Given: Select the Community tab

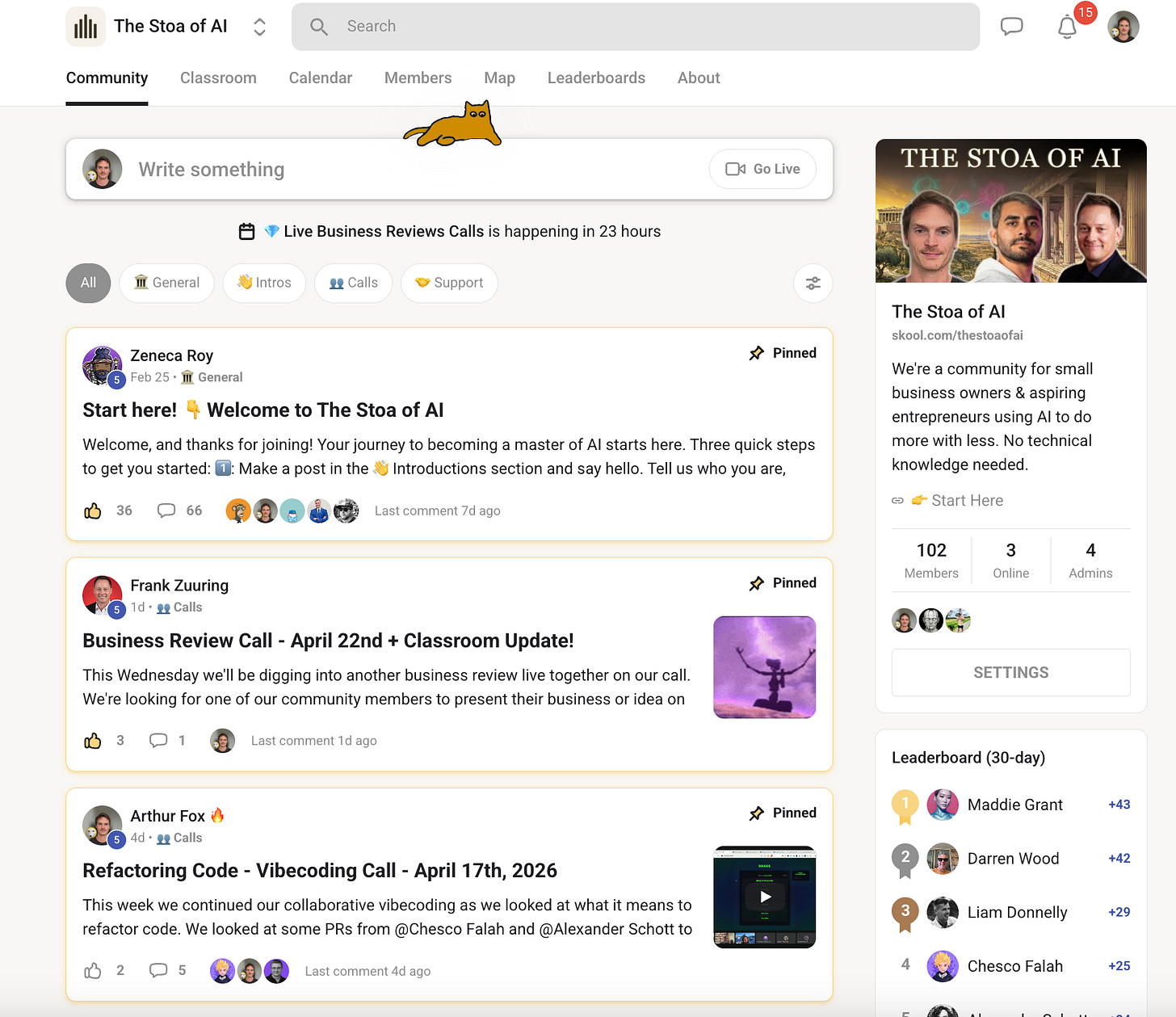Looking at the screenshot, I should click(107, 78).
